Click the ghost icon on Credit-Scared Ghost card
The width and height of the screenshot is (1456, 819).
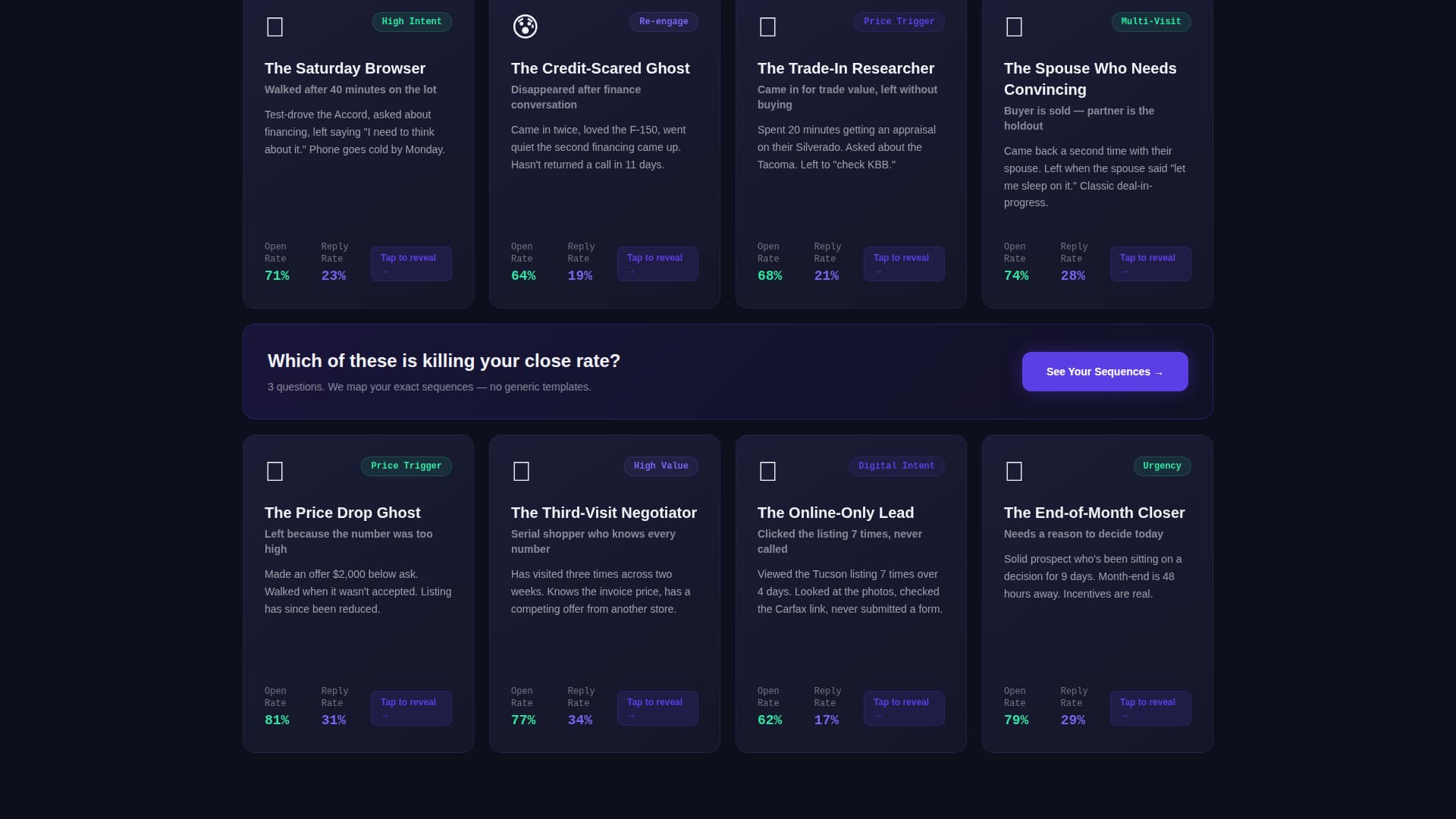tap(525, 27)
